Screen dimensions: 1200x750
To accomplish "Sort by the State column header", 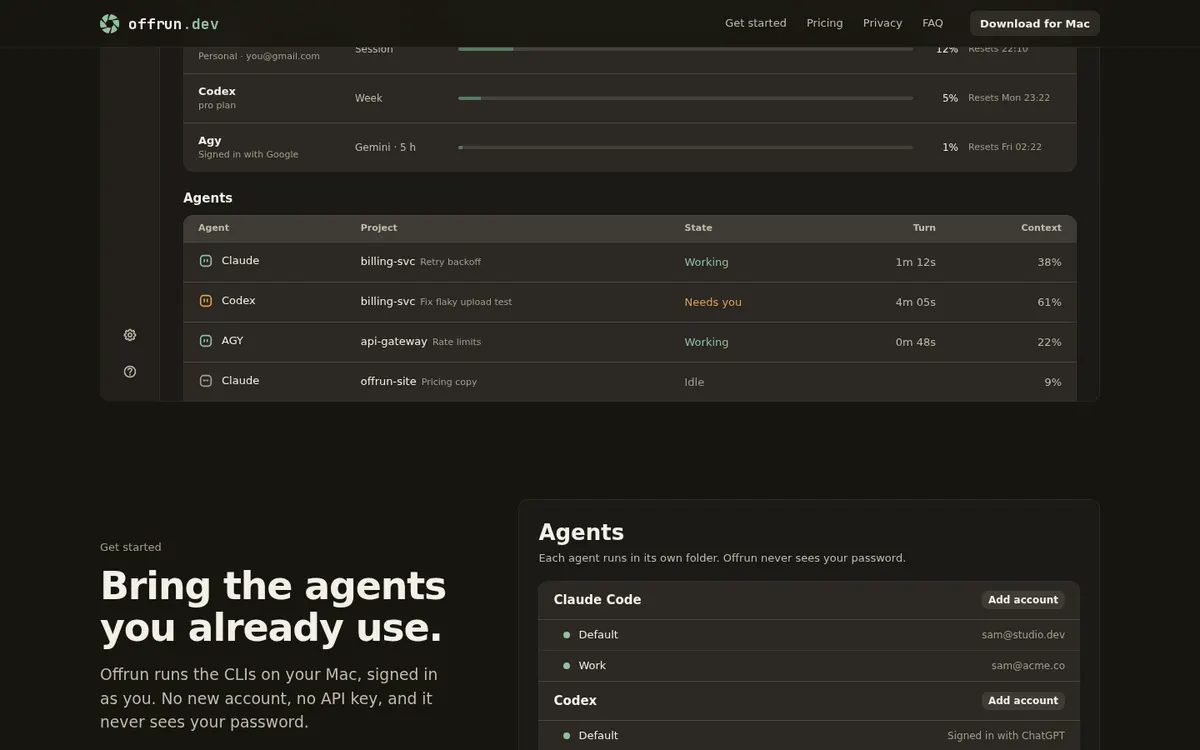I will pos(699,228).
